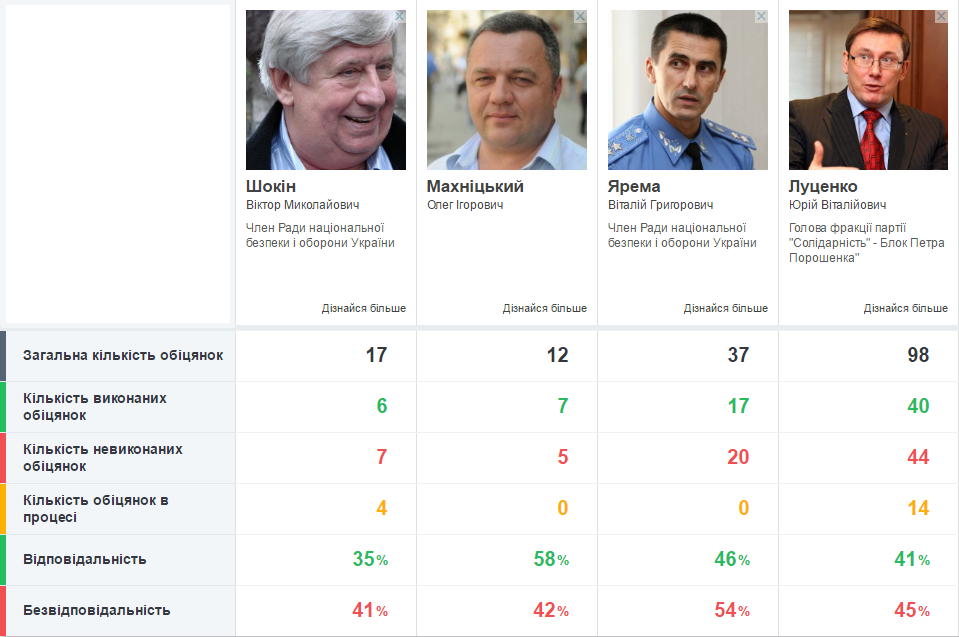Click 'Дізнайся більше' under Махніцький
This screenshot has width=959, height=637.
click(x=545, y=308)
